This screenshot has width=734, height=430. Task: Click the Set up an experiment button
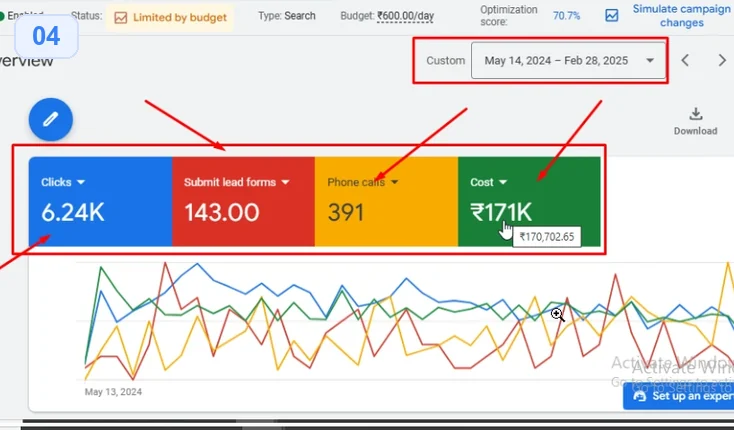tap(678, 396)
